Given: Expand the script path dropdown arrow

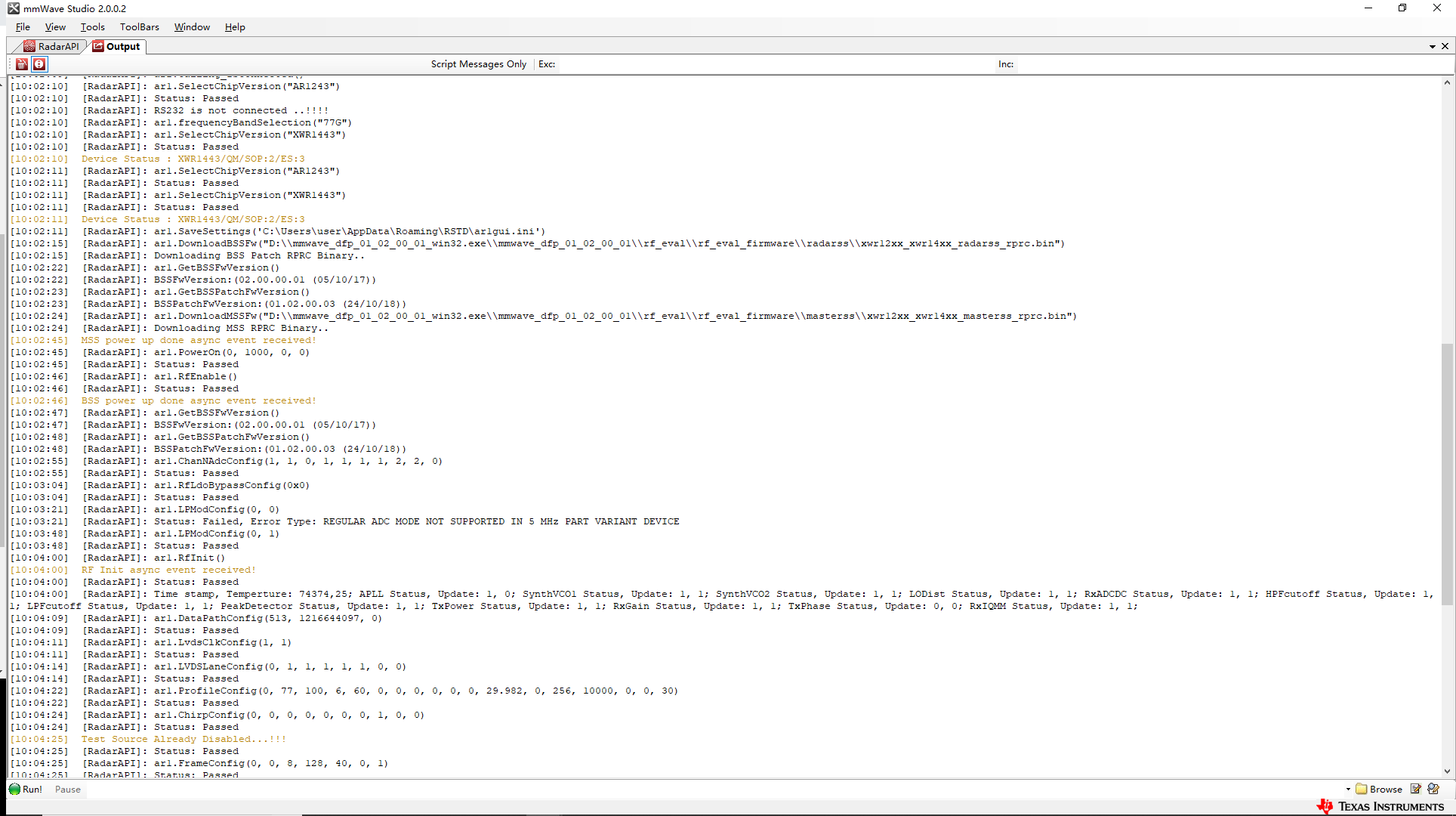Looking at the screenshot, I should (1348, 789).
